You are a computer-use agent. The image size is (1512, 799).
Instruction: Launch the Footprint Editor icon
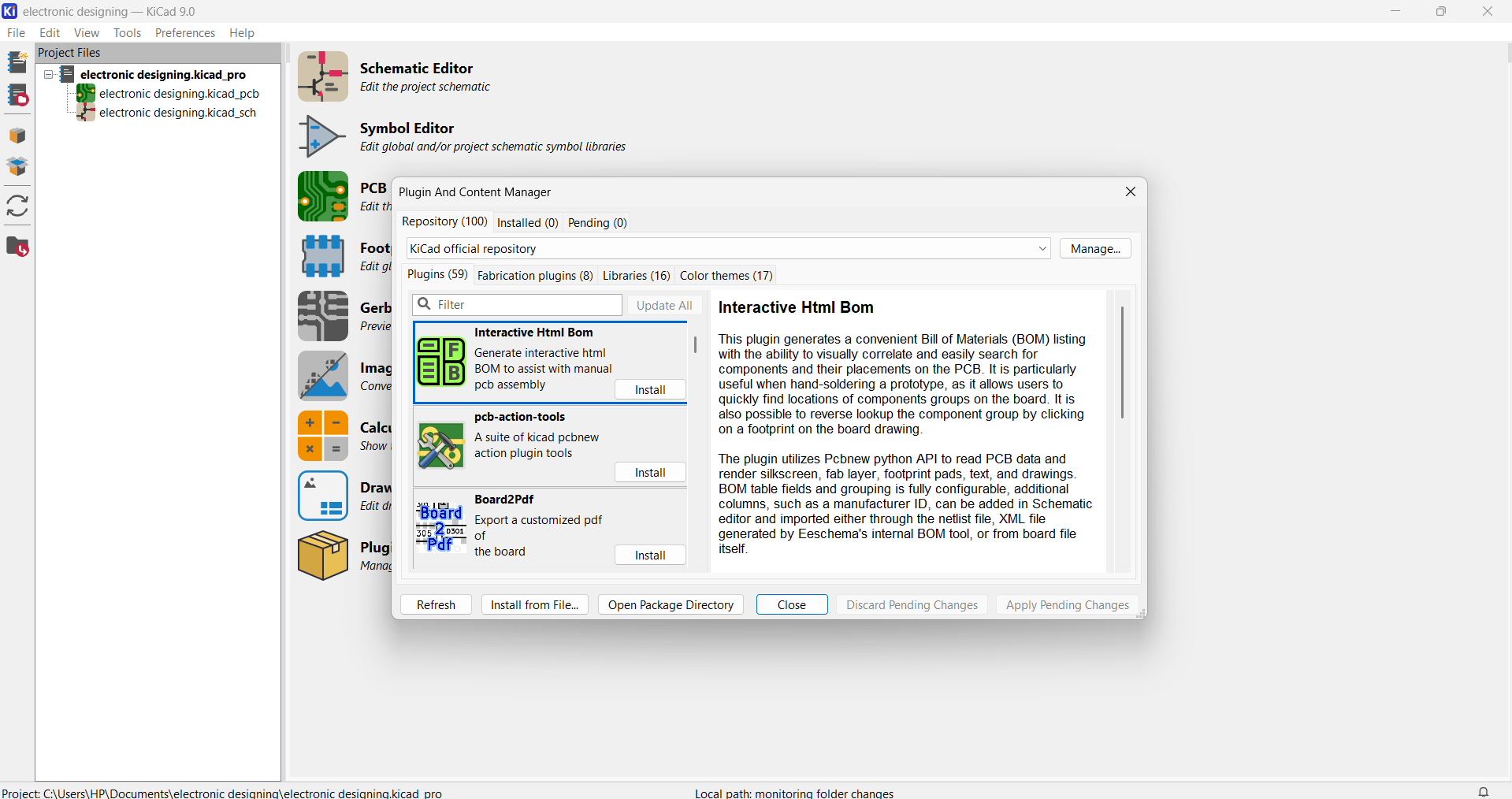pyautogui.click(x=323, y=256)
